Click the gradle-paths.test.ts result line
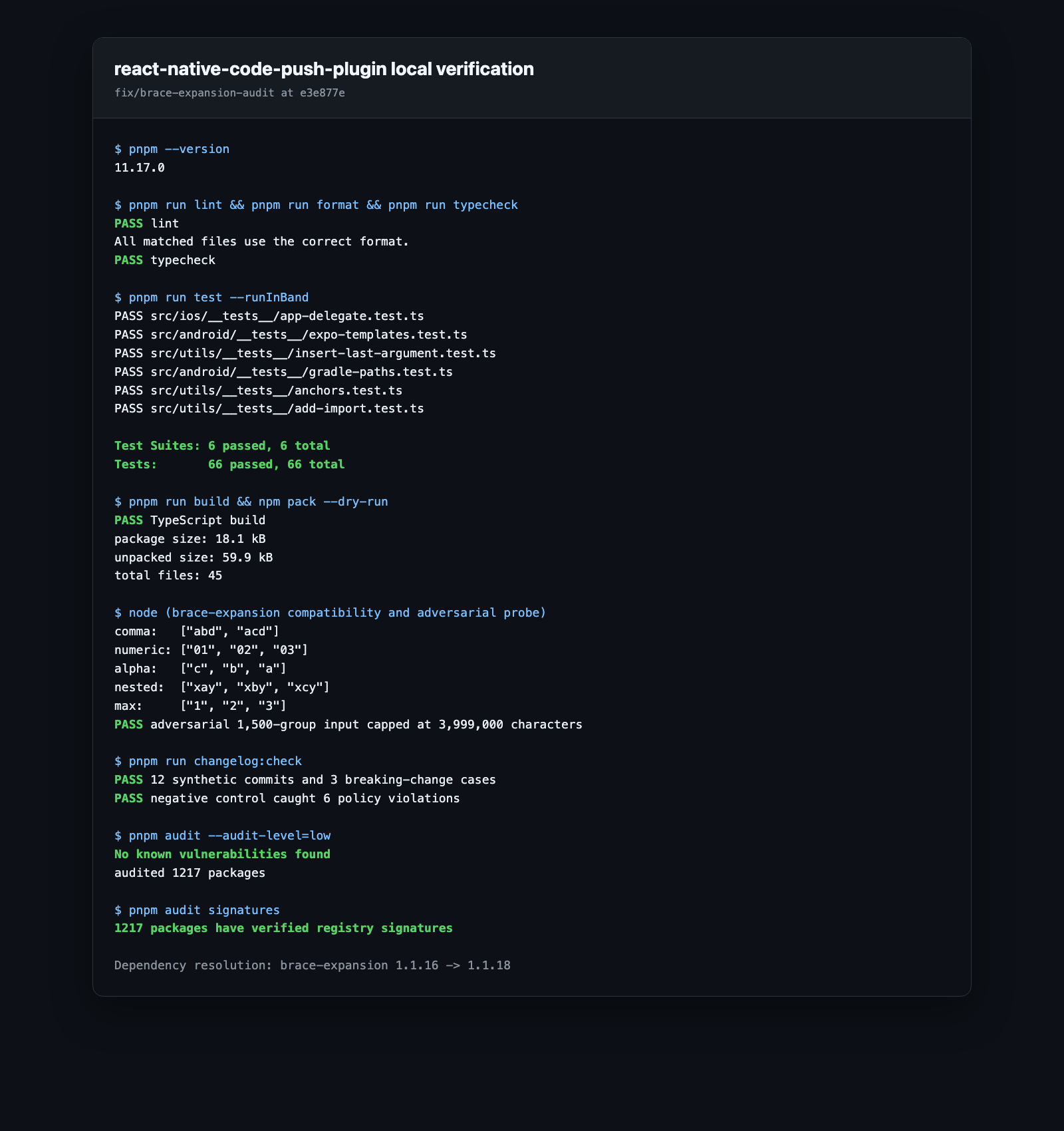Screen dimensions: 1064x1131 (x=283, y=372)
